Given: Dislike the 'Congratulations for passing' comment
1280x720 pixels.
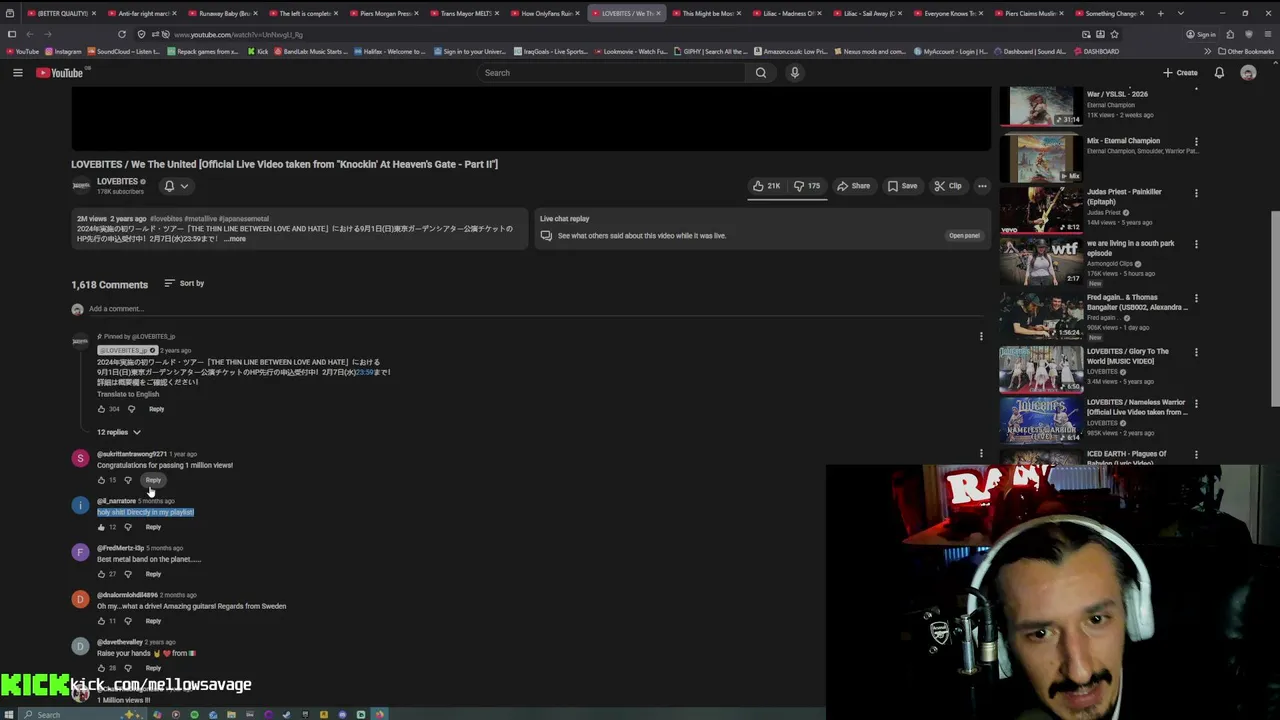Looking at the screenshot, I should pos(127,480).
